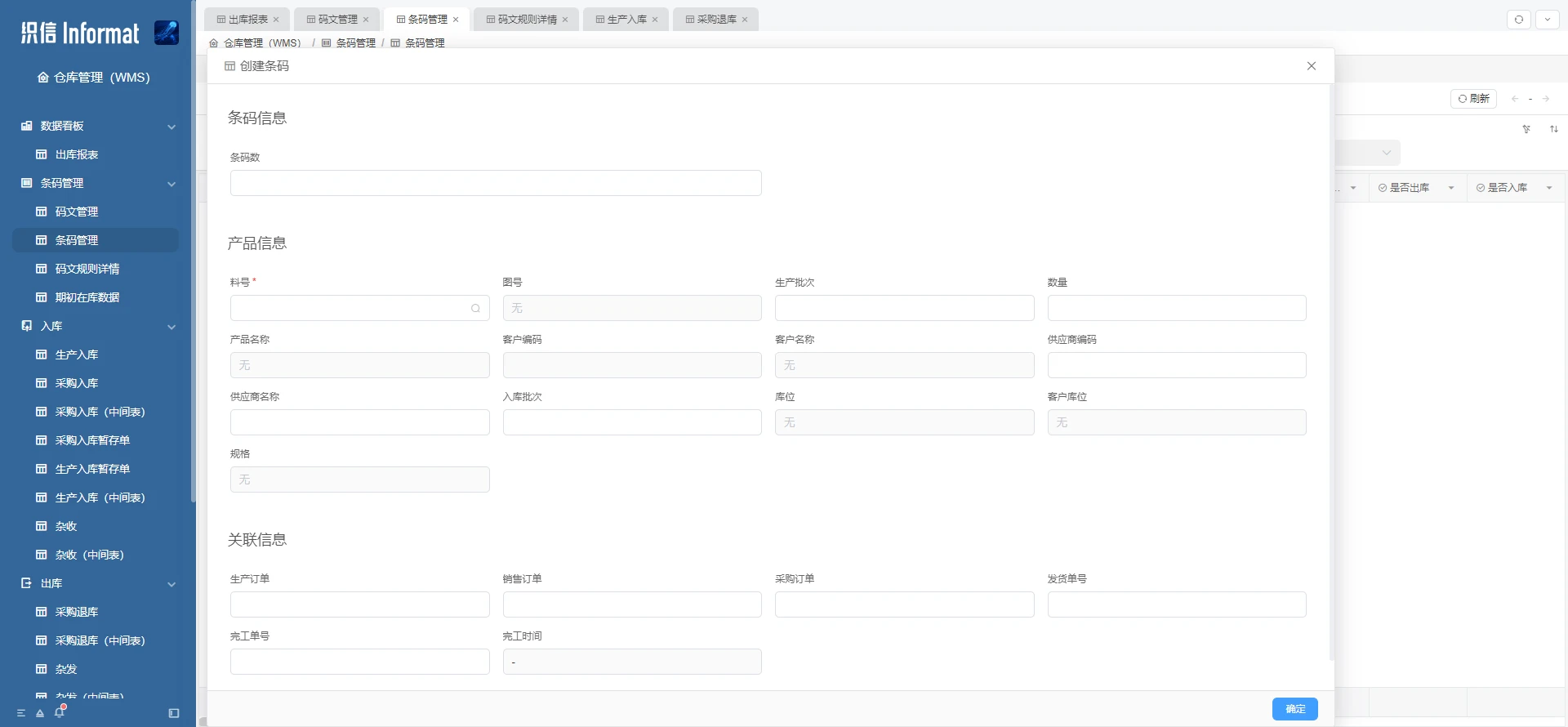Click the table icon next to 码文管理 in sidebar
1568x727 pixels.
pyautogui.click(x=42, y=212)
